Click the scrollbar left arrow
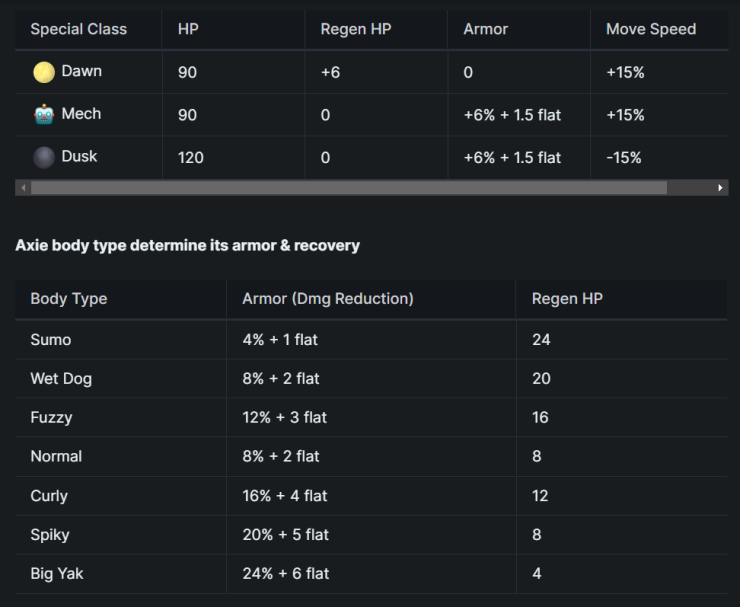Screen dimensions: 740x607 (x=23, y=187)
